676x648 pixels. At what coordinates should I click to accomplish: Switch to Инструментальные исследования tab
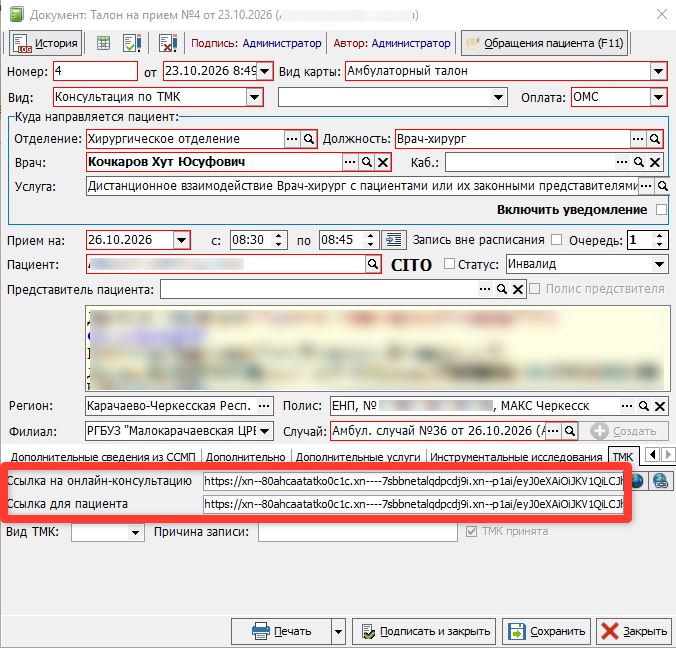(516, 457)
